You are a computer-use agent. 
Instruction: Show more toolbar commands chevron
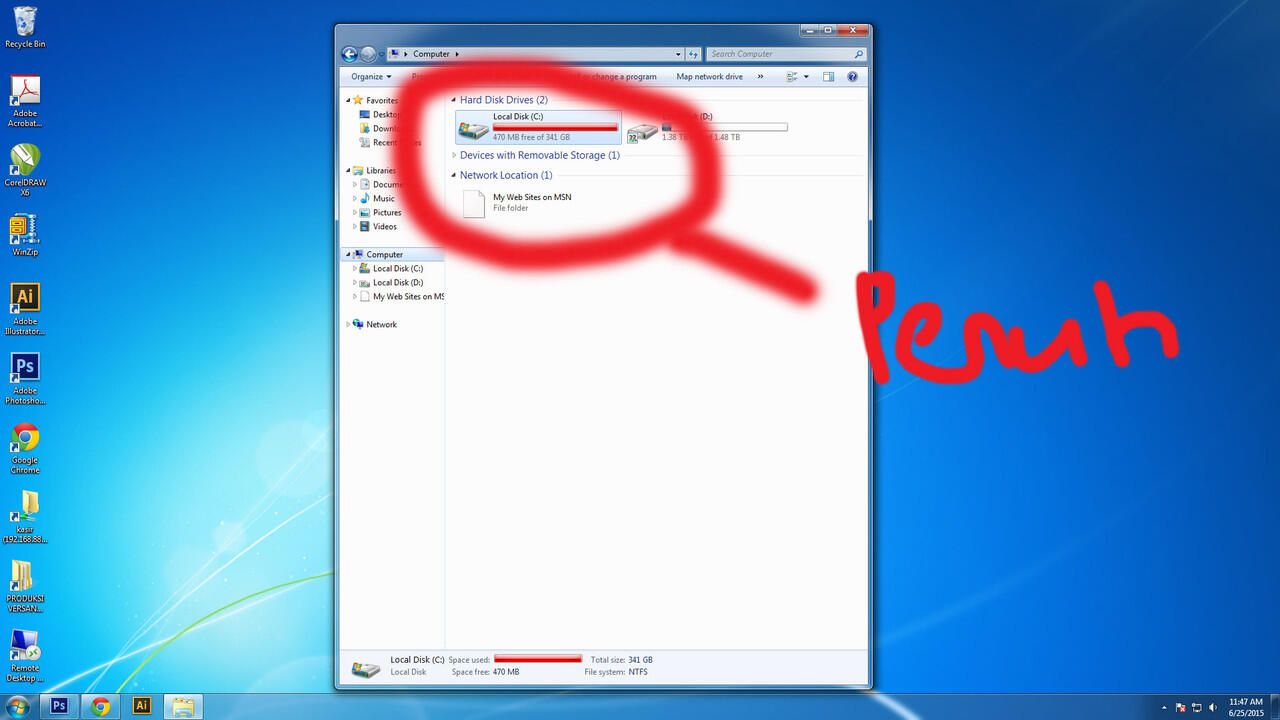point(760,77)
